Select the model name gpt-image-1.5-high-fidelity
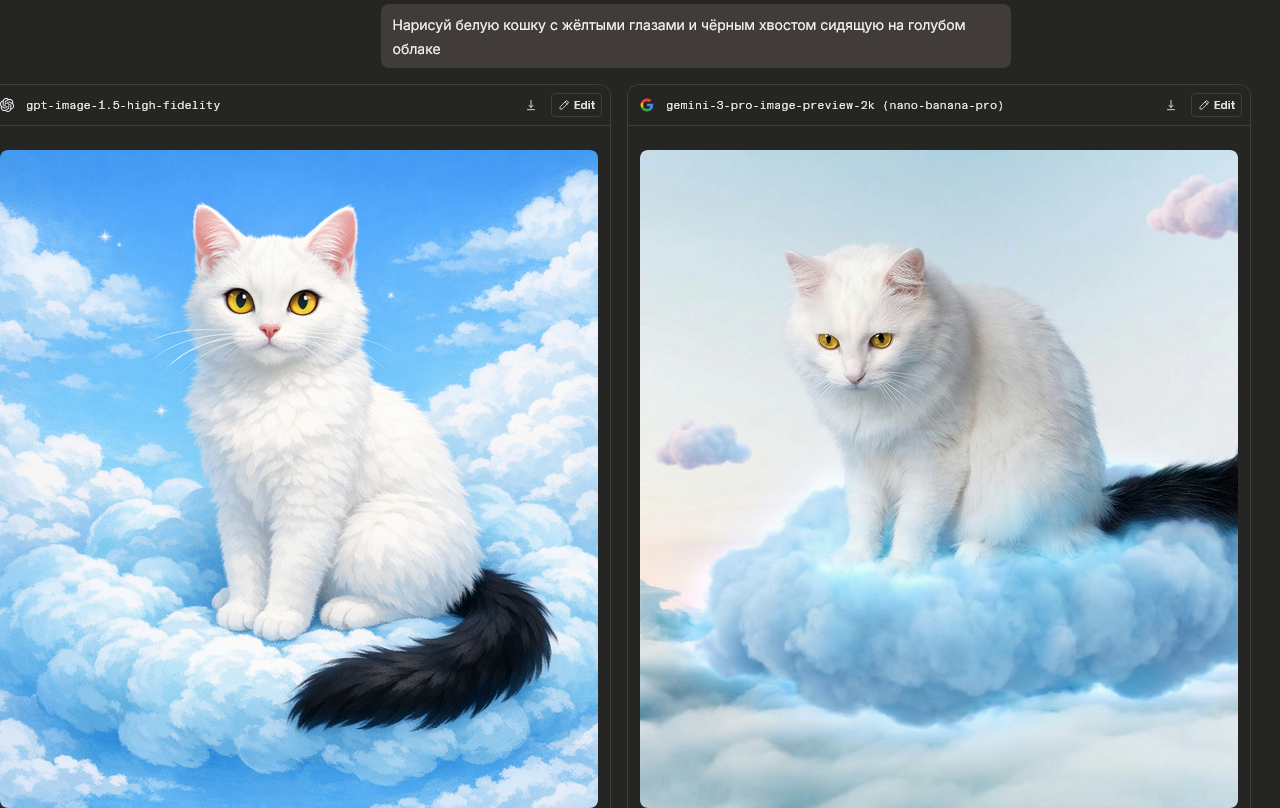Image resolution: width=1280 pixels, height=808 pixels. pyautogui.click(x=123, y=105)
